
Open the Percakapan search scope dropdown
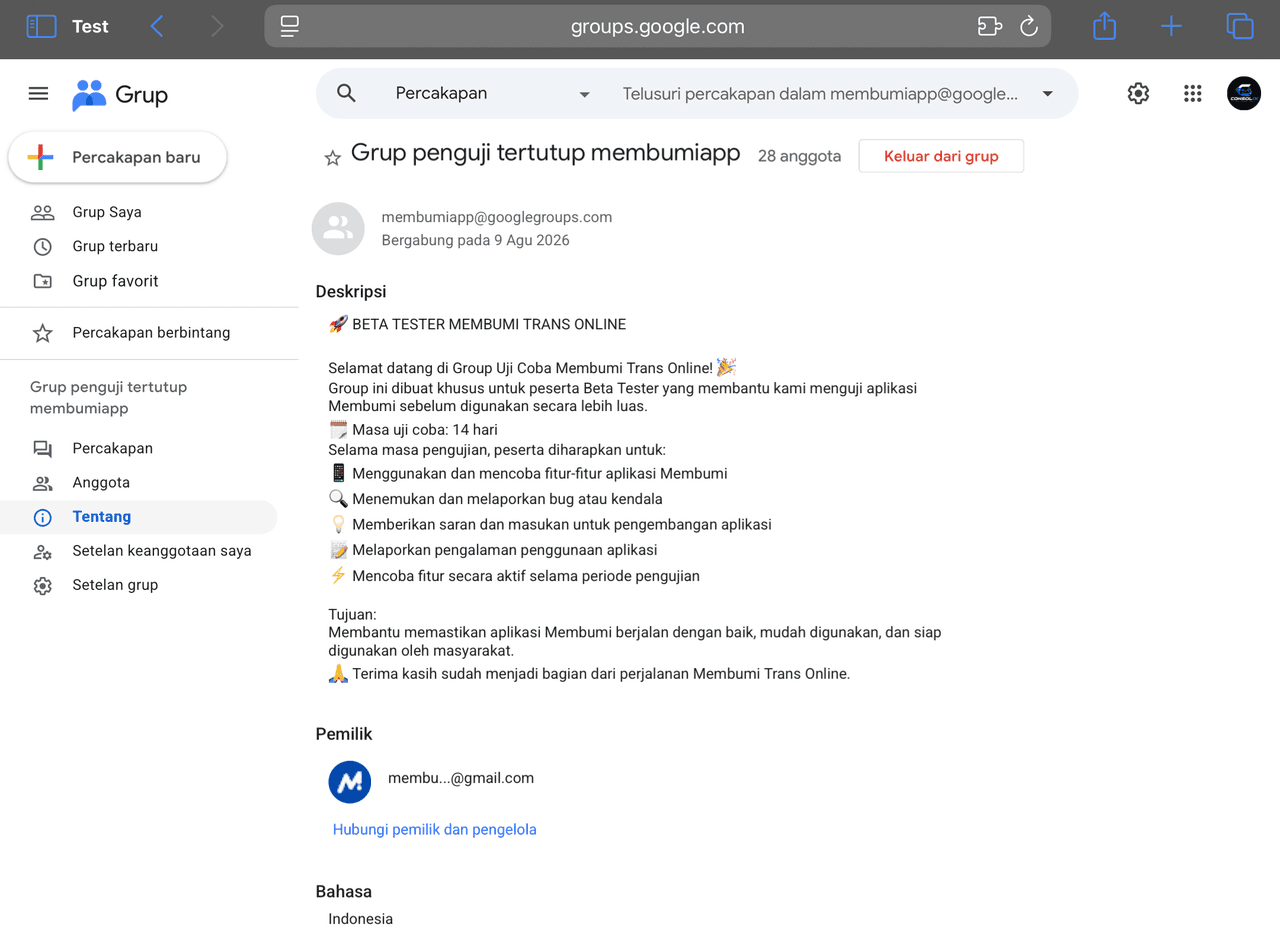[491, 93]
